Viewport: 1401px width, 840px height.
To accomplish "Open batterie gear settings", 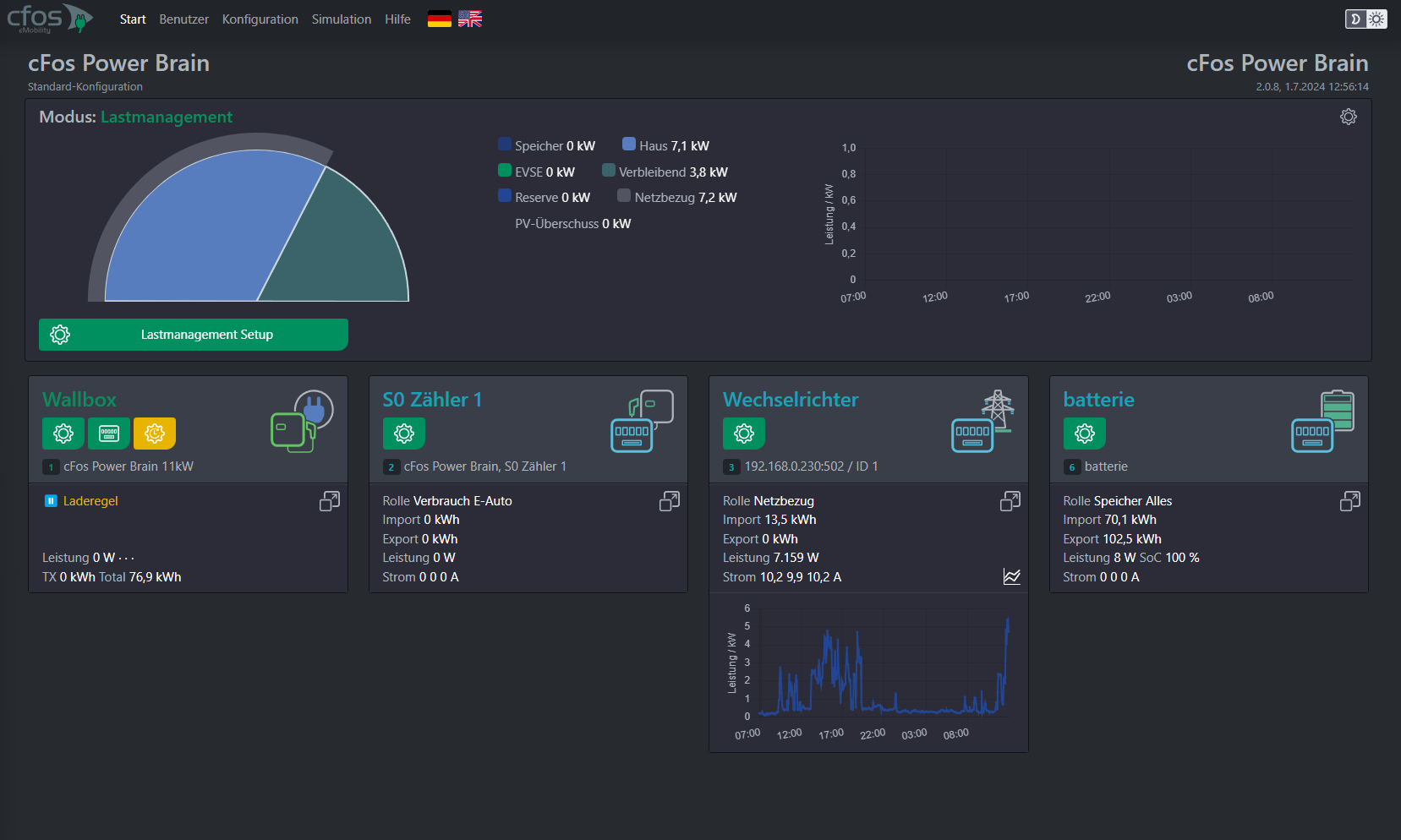I will click(x=1085, y=434).
